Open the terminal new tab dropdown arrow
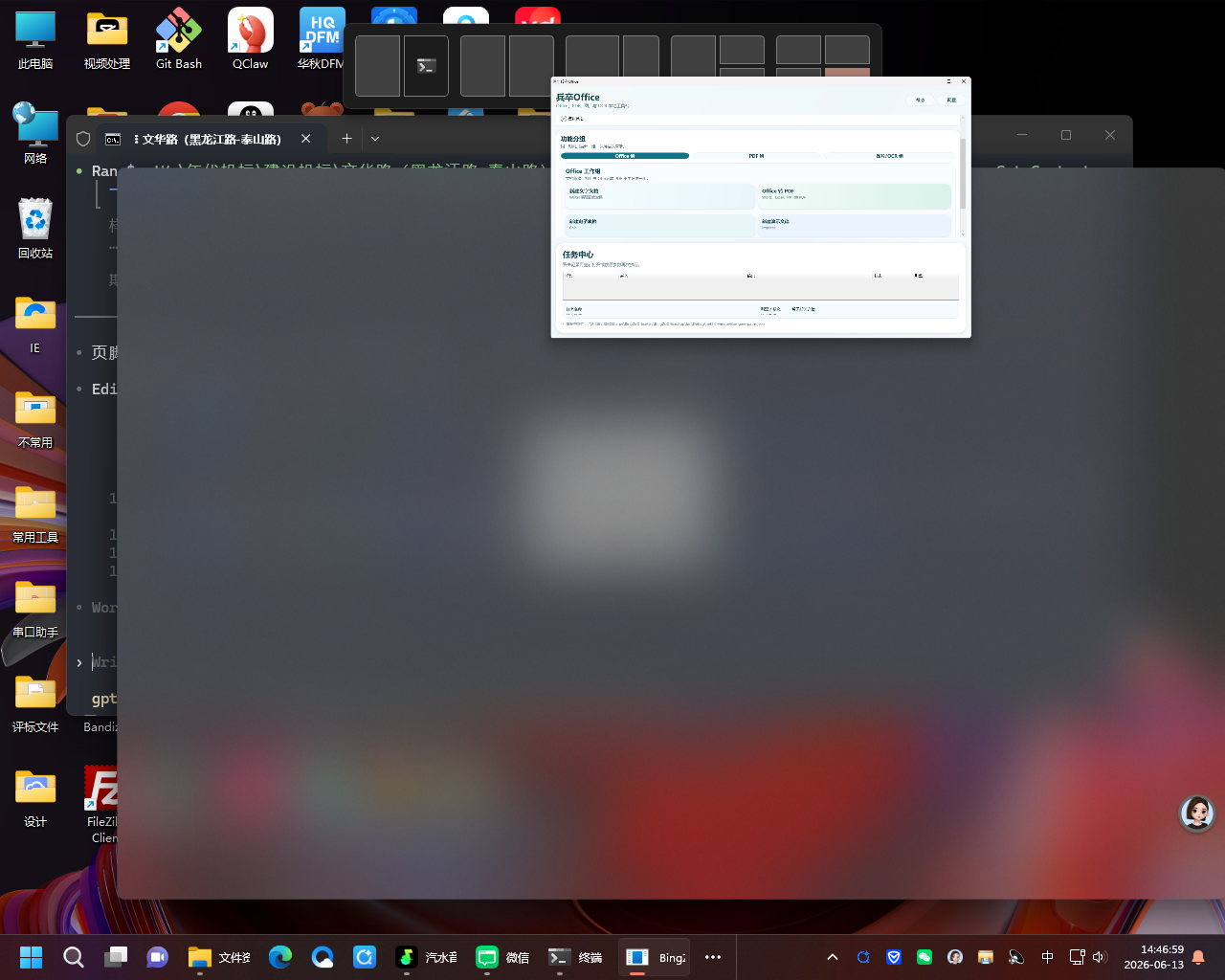Image resolution: width=1225 pixels, height=980 pixels. pos(375,139)
